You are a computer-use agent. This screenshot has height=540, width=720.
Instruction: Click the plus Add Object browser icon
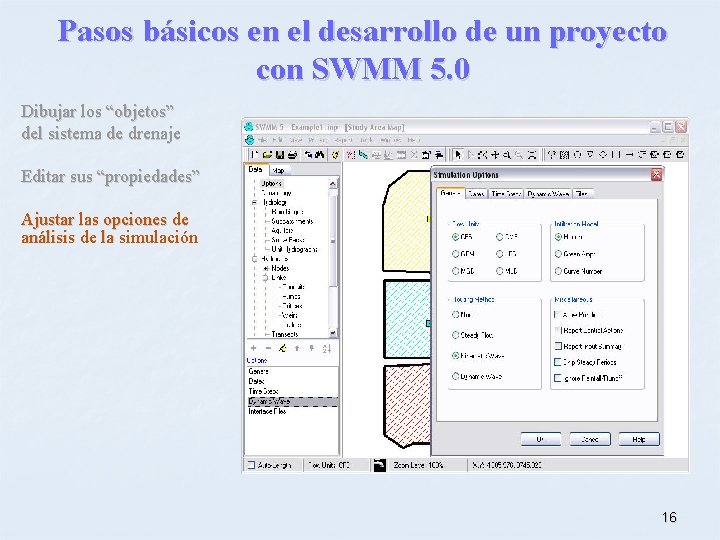[253, 348]
